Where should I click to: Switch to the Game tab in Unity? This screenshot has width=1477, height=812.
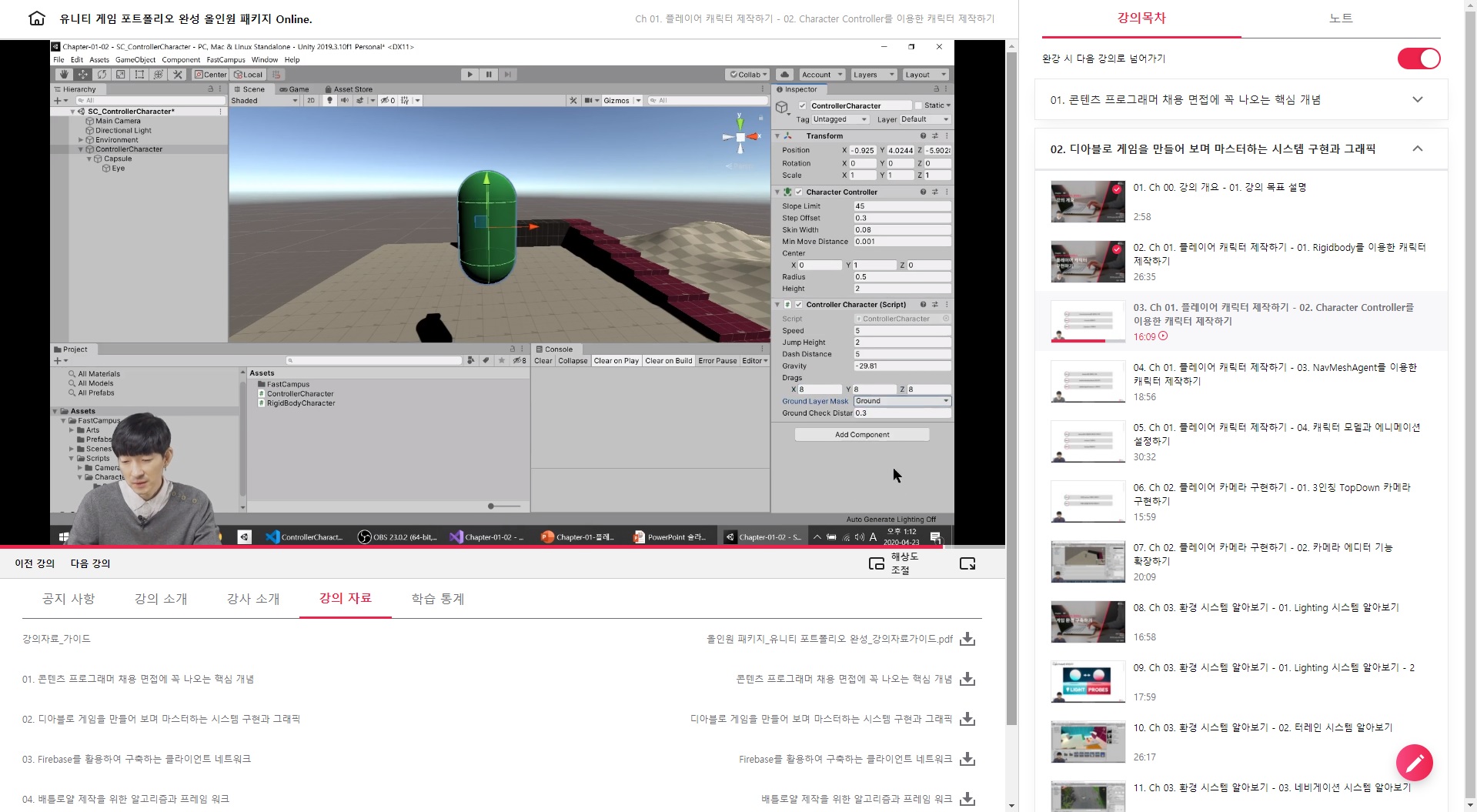(x=294, y=89)
